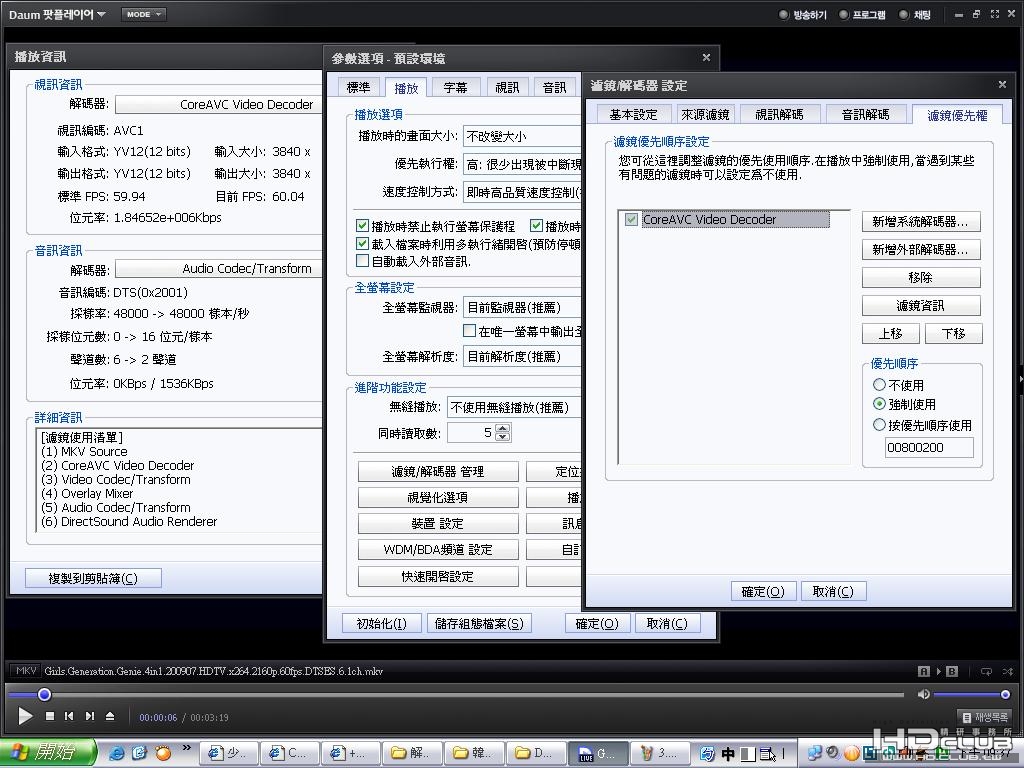Click the 下移 button
The image size is (1024, 768).
point(953,333)
